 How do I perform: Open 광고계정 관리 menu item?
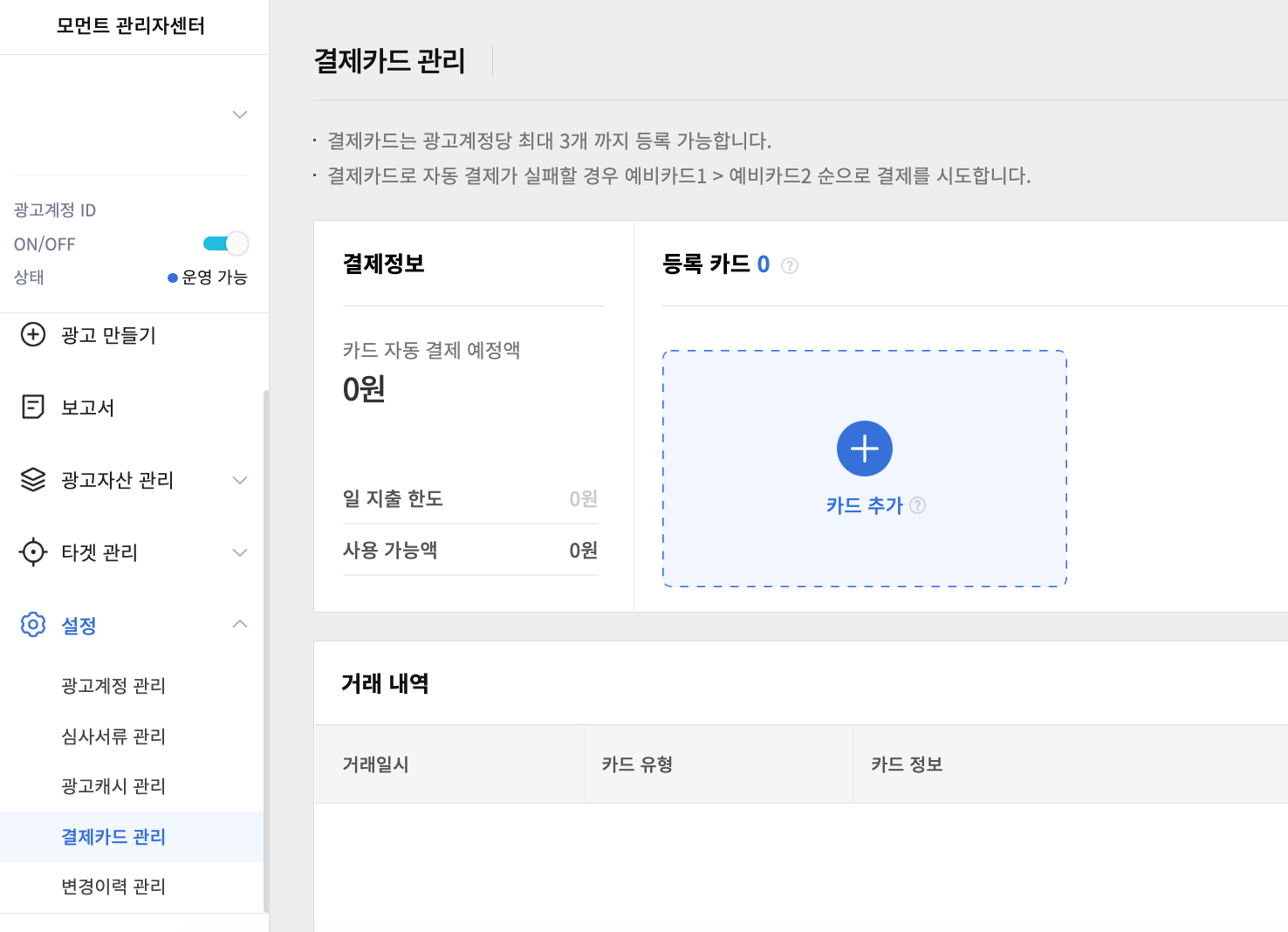click(x=113, y=686)
